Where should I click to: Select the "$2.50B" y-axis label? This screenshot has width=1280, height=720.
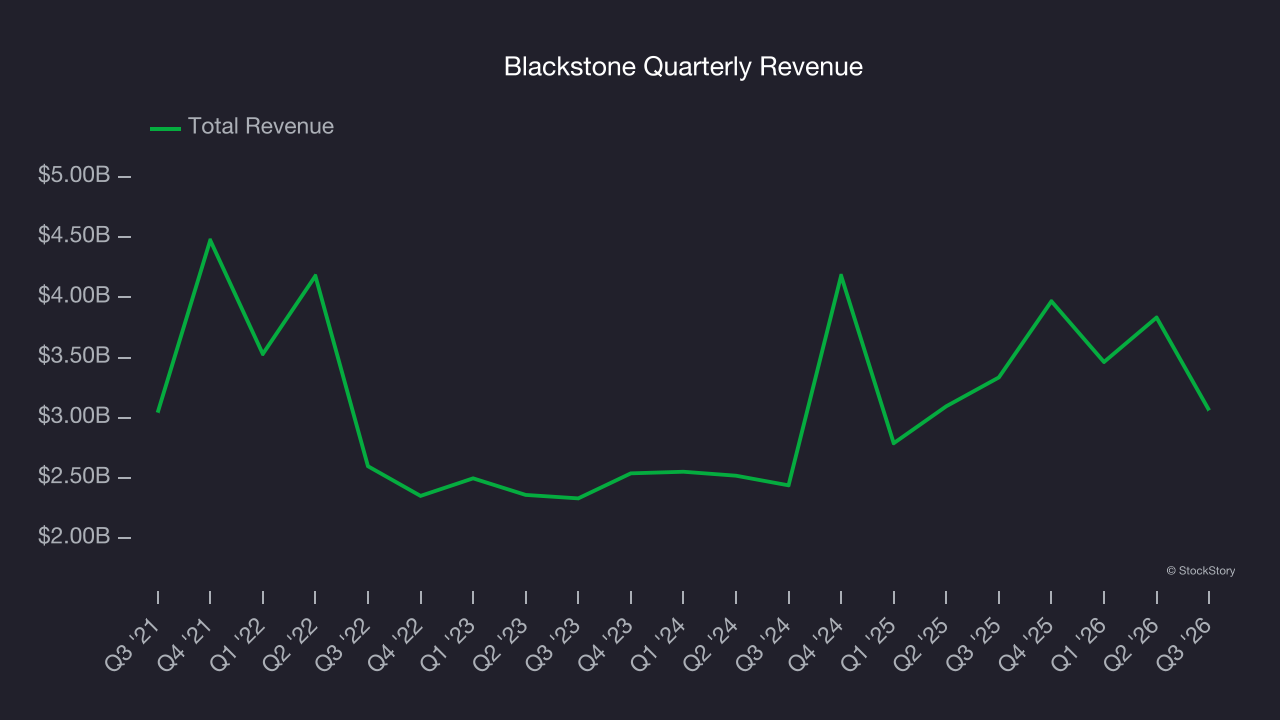74,476
